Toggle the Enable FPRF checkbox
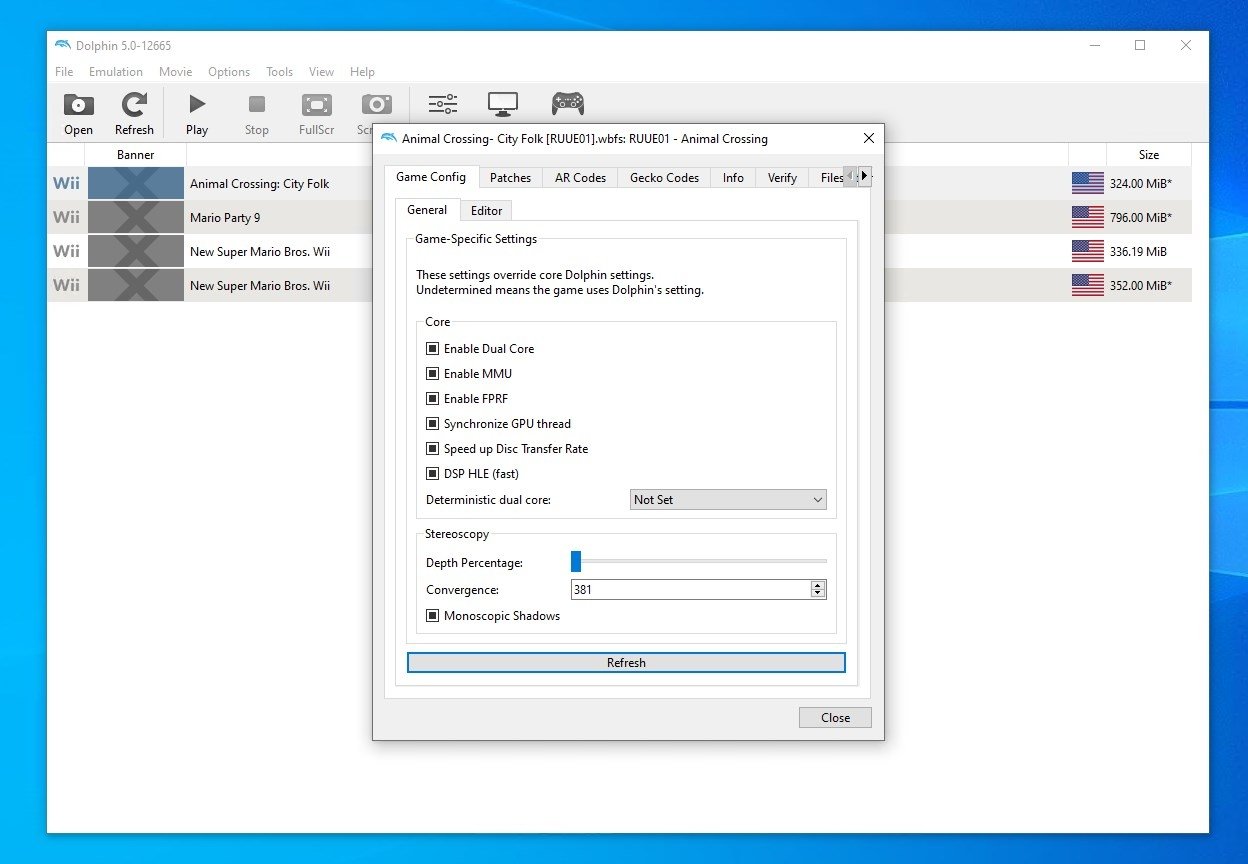The width and height of the screenshot is (1248, 864). 433,399
